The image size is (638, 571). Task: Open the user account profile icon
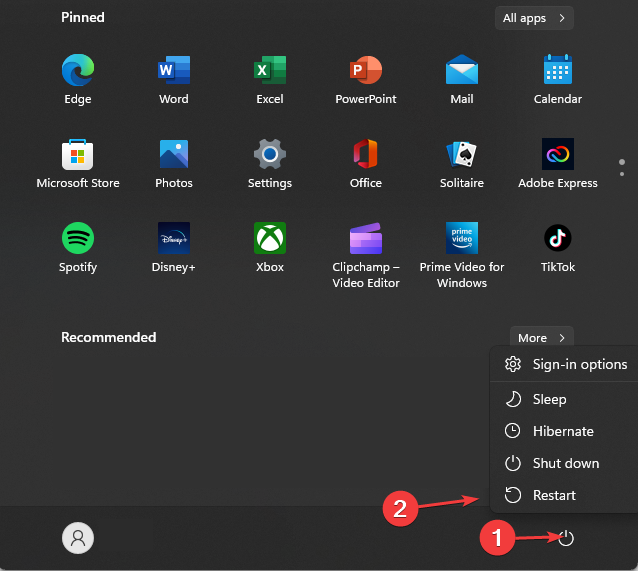[x=78, y=538]
